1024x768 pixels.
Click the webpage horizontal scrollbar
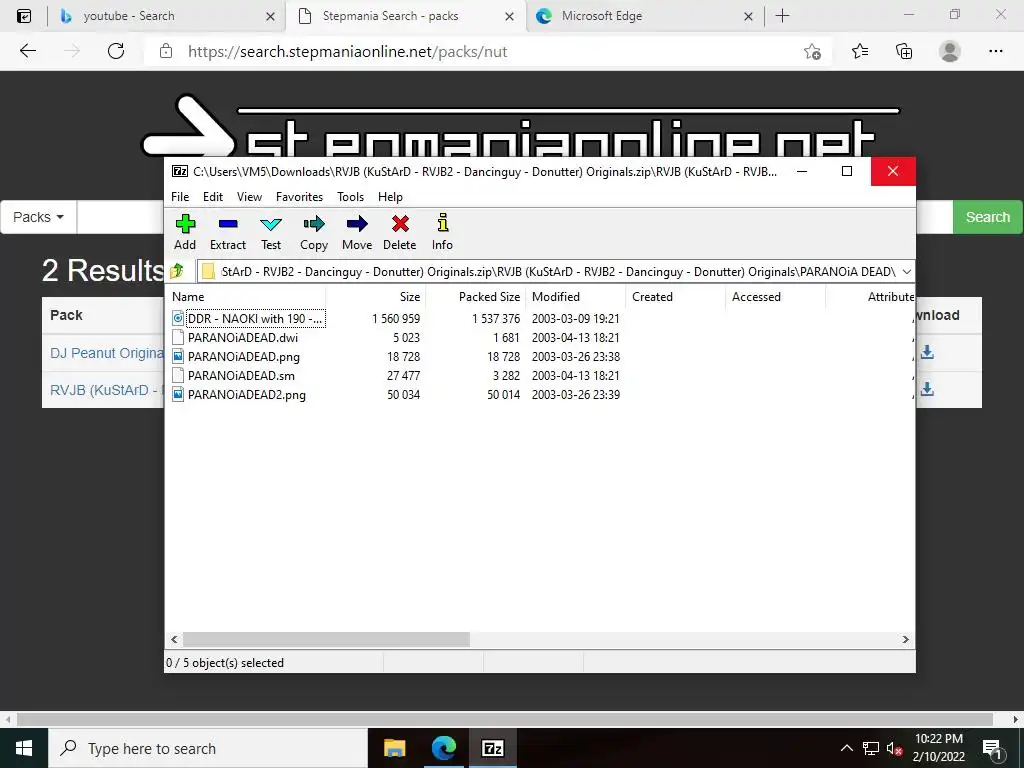click(x=505, y=720)
